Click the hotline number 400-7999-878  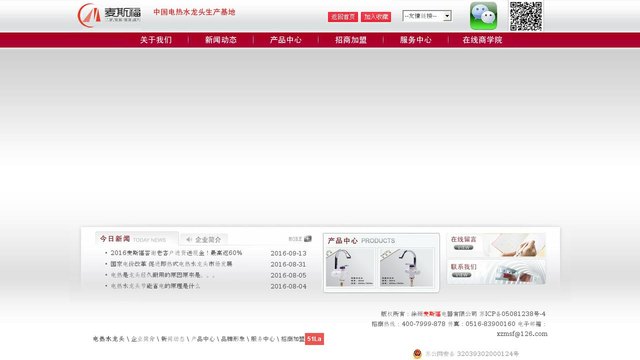click(423, 324)
